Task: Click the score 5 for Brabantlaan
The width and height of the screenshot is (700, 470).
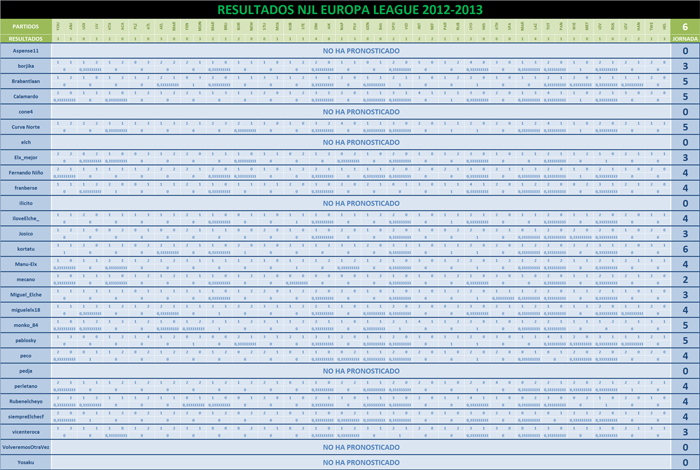Action: (x=685, y=81)
